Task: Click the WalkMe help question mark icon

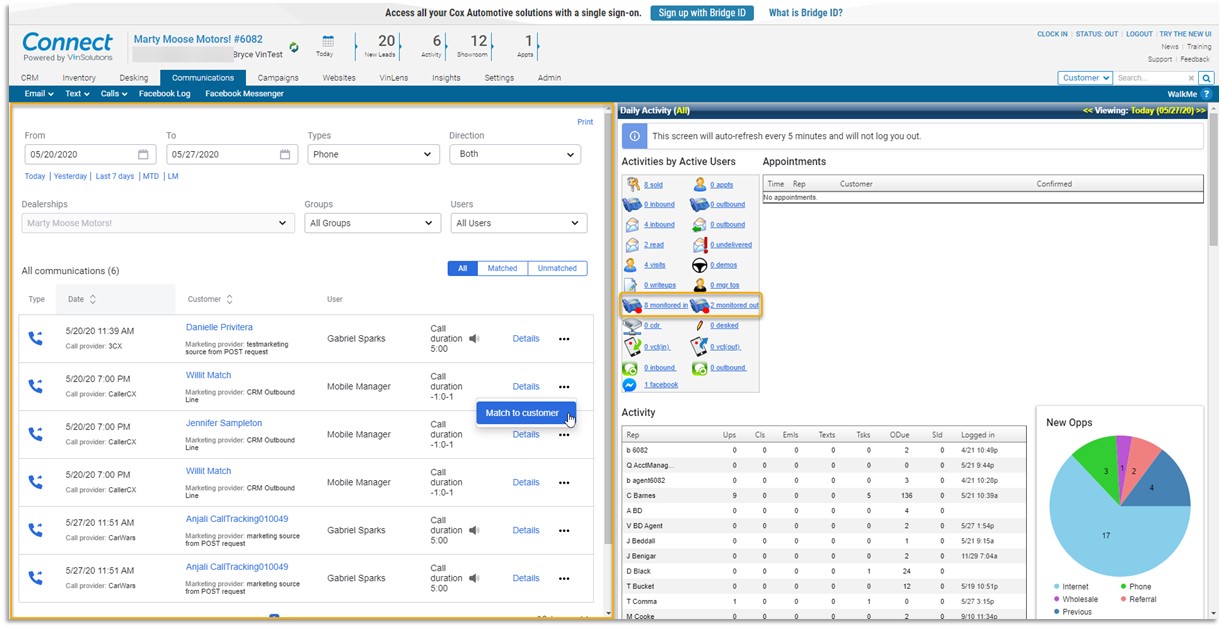Action: tap(1205, 94)
